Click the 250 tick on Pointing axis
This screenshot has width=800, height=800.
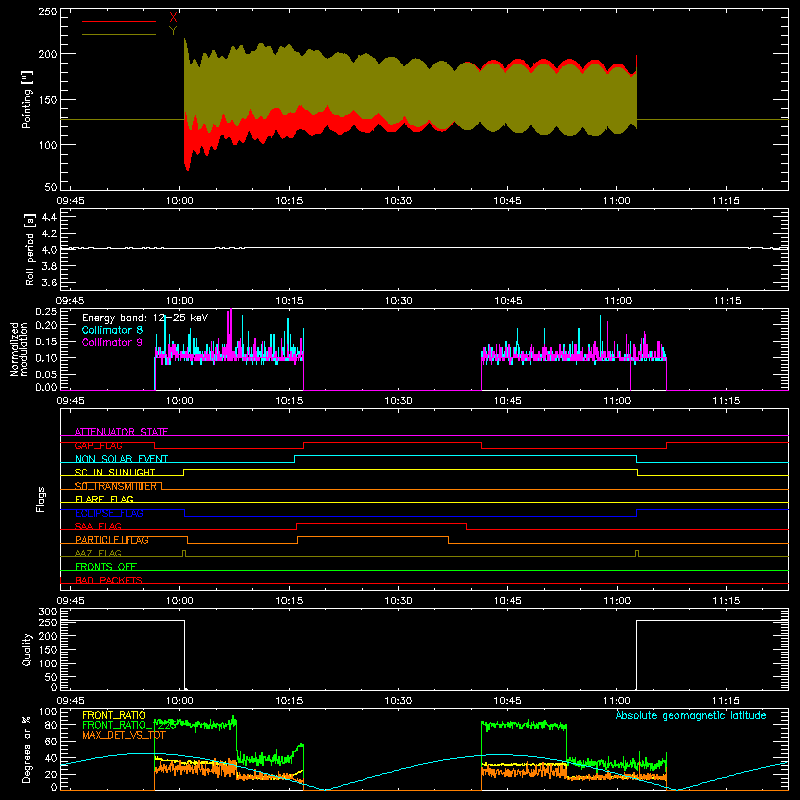[48, 11]
